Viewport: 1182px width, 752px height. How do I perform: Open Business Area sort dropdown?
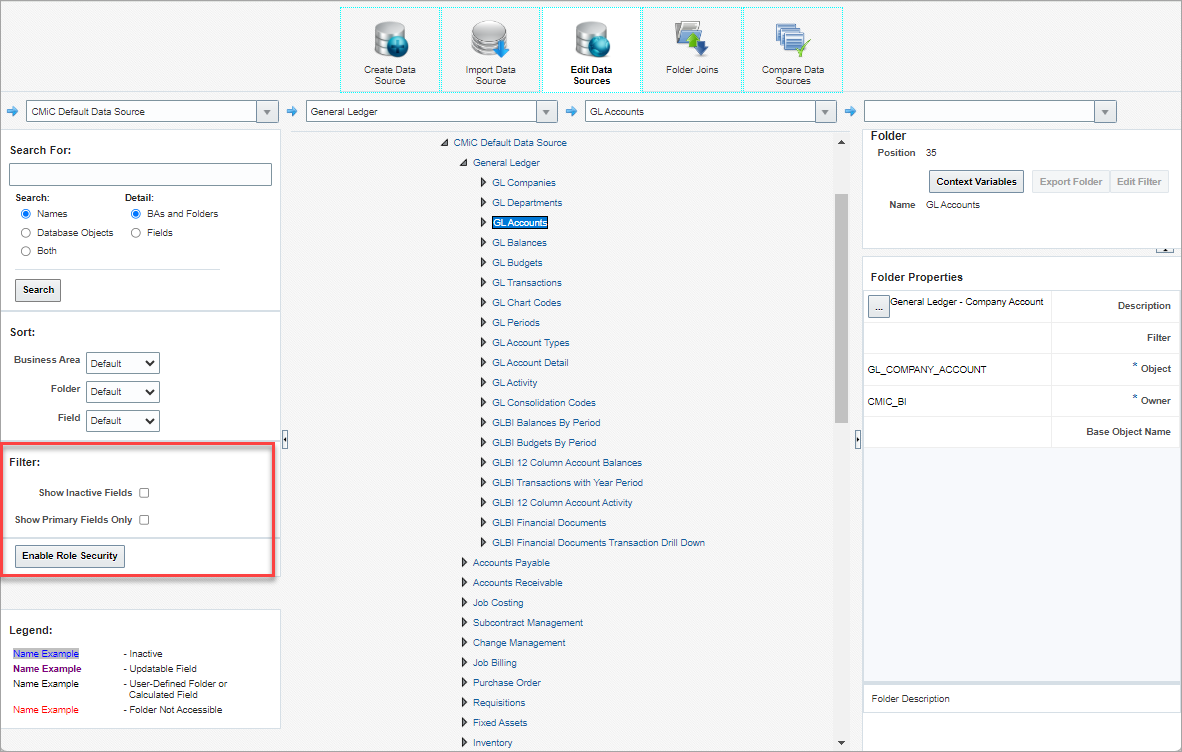pos(123,363)
